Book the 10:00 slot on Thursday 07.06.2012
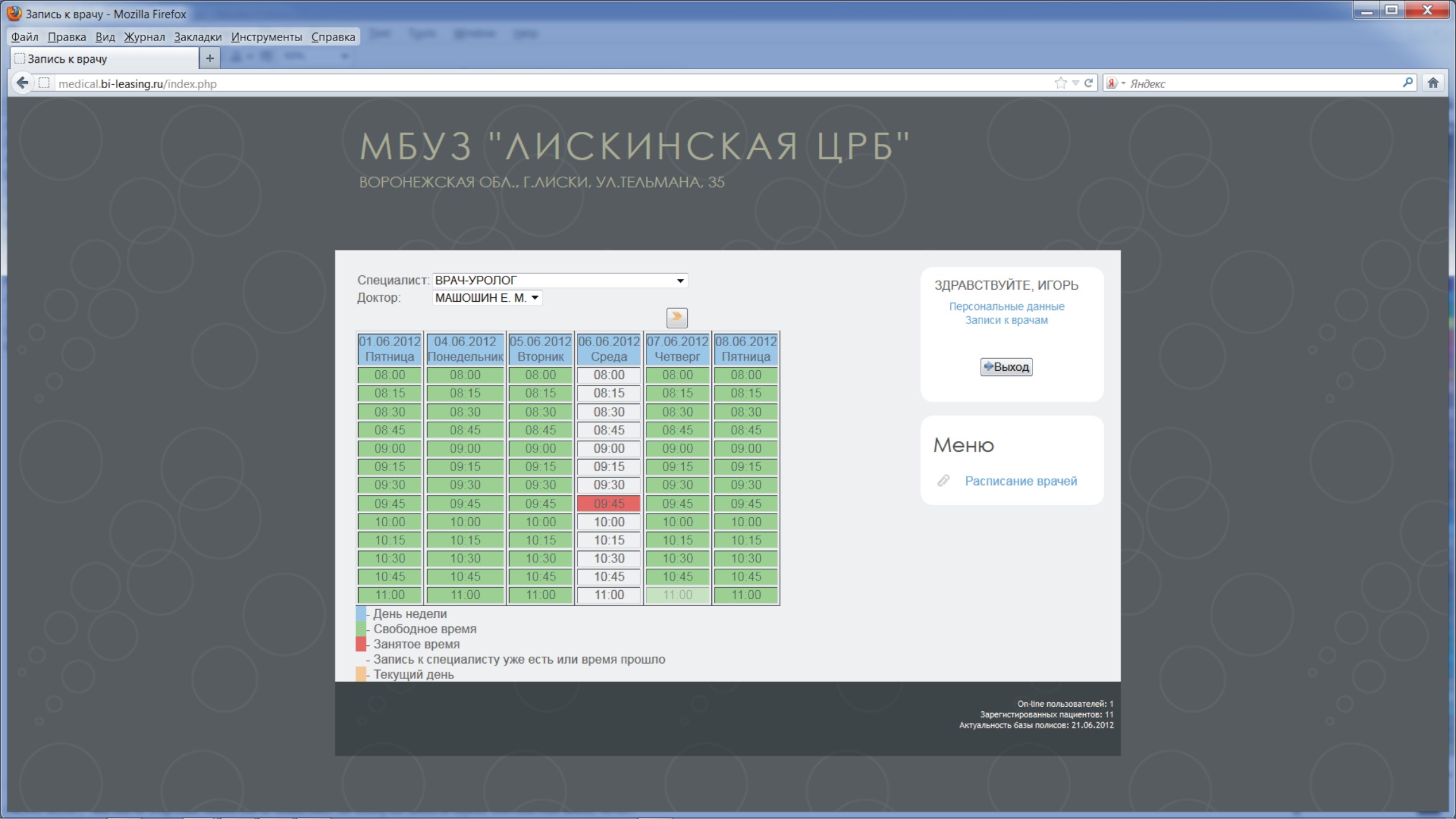This screenshot has height=819, width=1456. [x=677, y=522]
